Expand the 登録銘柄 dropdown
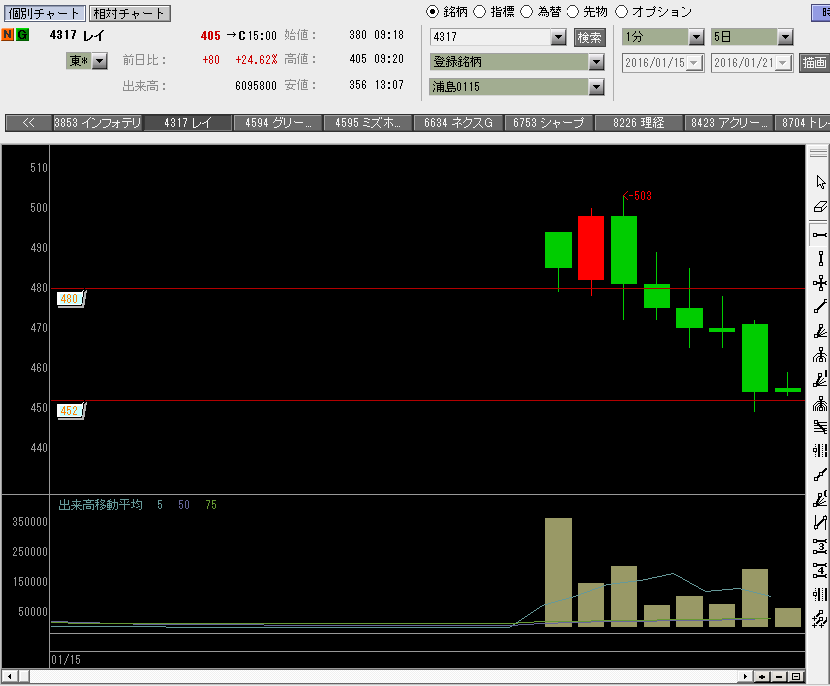The image size is (830, 686). tap(597, 62)
